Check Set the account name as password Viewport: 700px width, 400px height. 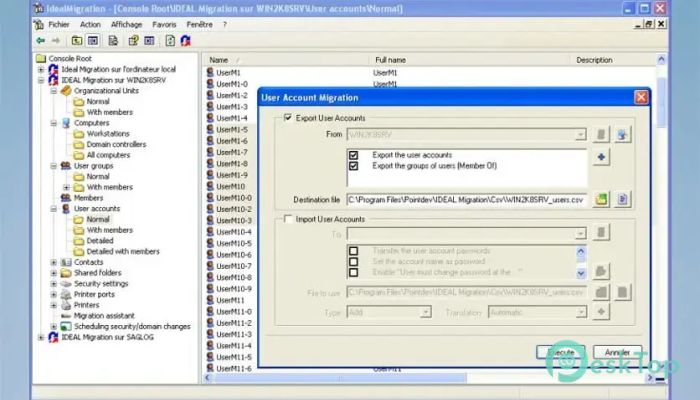coord(354,262)
